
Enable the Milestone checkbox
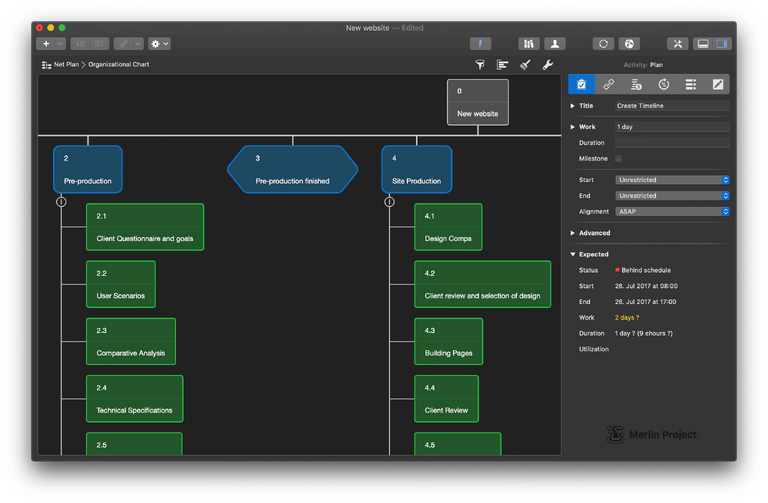click(x=618, y=158)
